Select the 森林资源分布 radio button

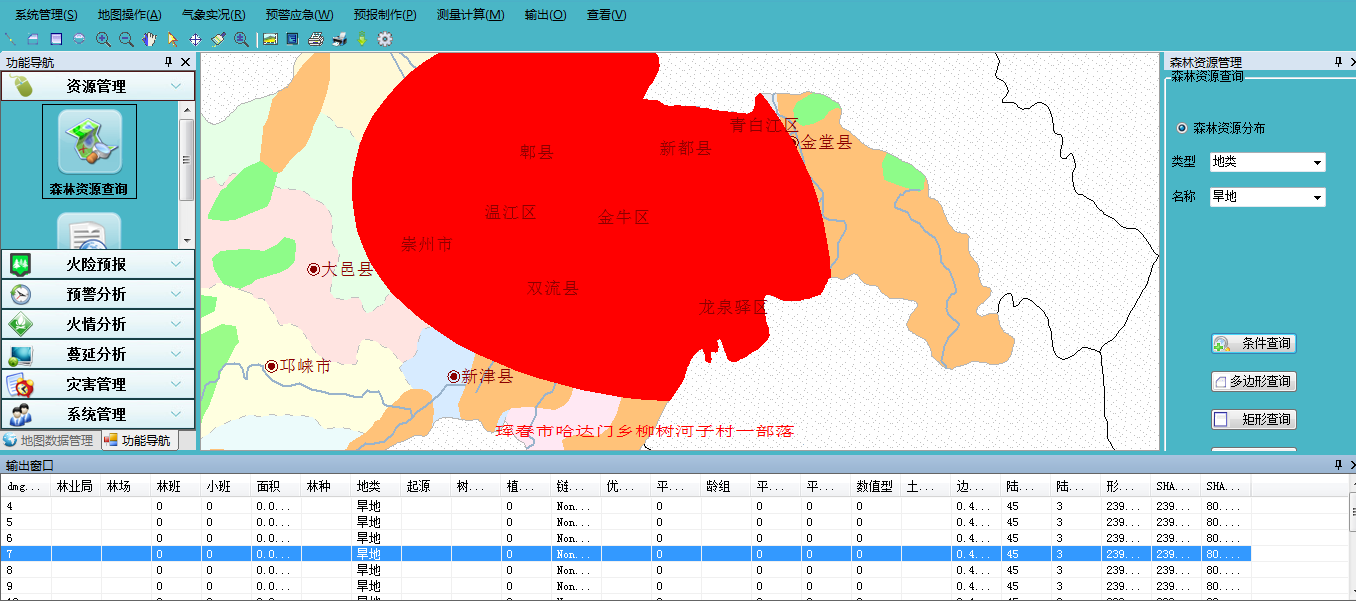[1182, 128]
